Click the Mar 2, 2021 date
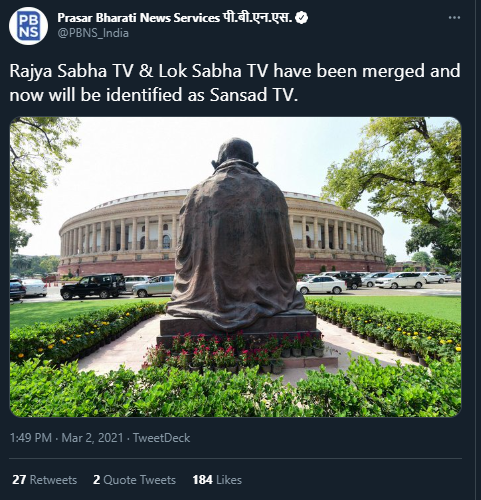This screenshot has height=500, width=481. point(92,438)
